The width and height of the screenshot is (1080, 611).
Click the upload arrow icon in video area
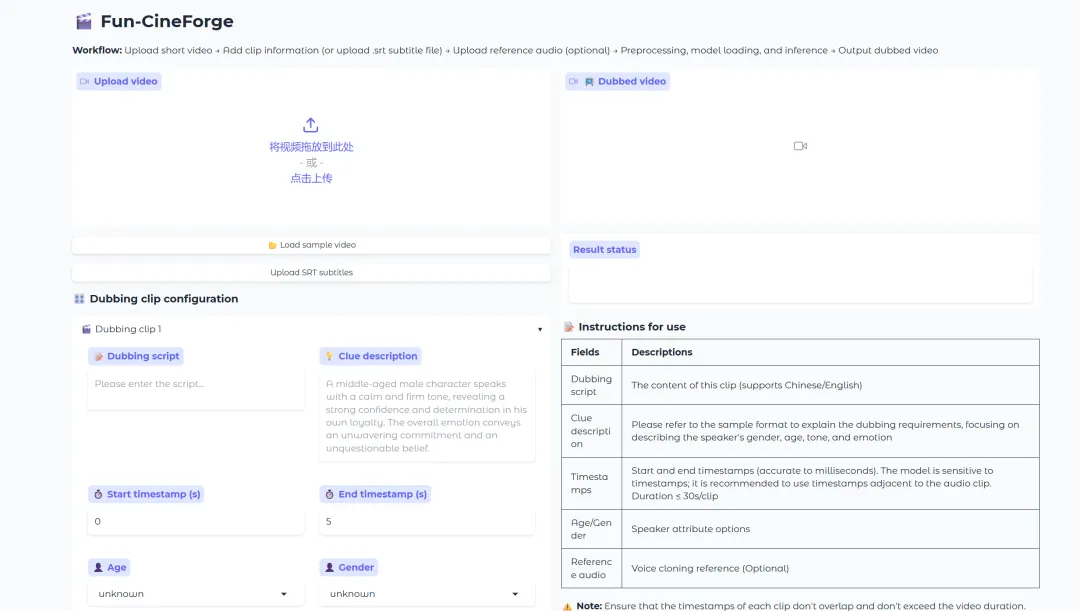click(x=310, y=125)
